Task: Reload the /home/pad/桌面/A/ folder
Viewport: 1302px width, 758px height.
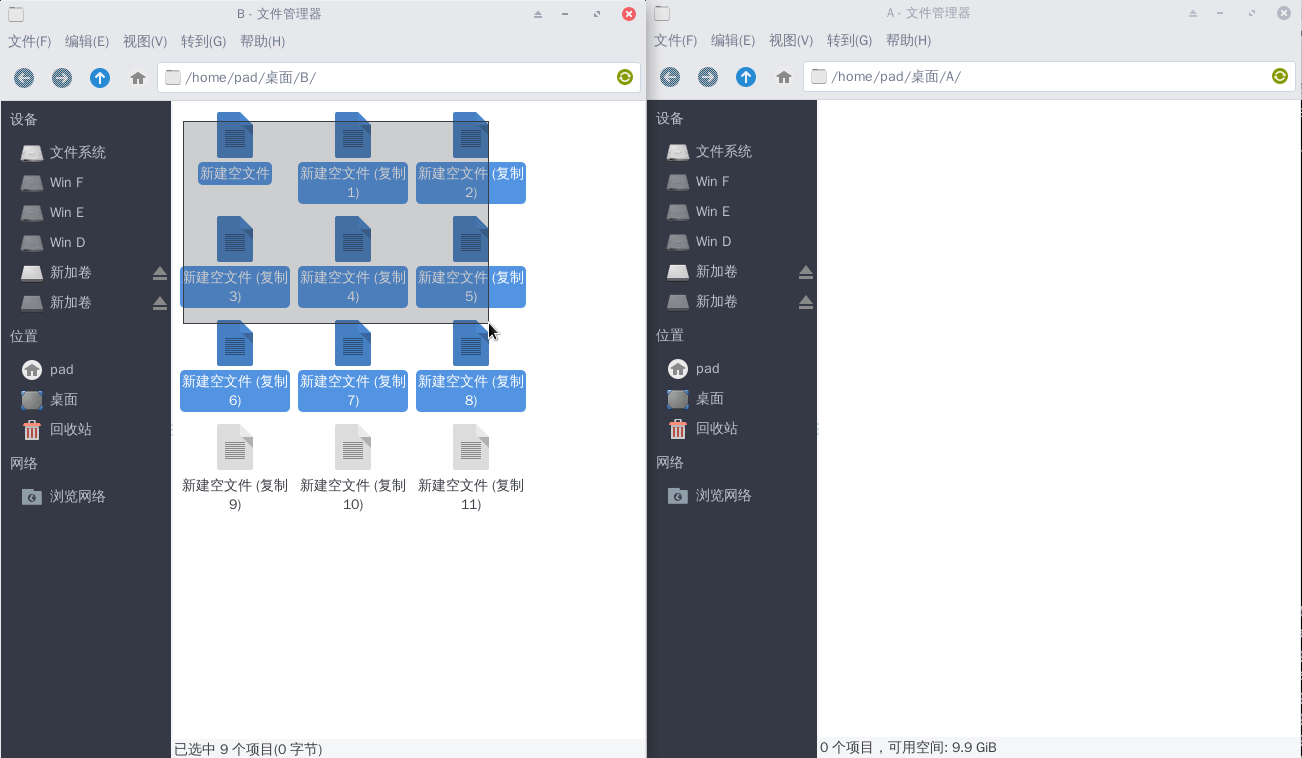Action: (1279, 76)
